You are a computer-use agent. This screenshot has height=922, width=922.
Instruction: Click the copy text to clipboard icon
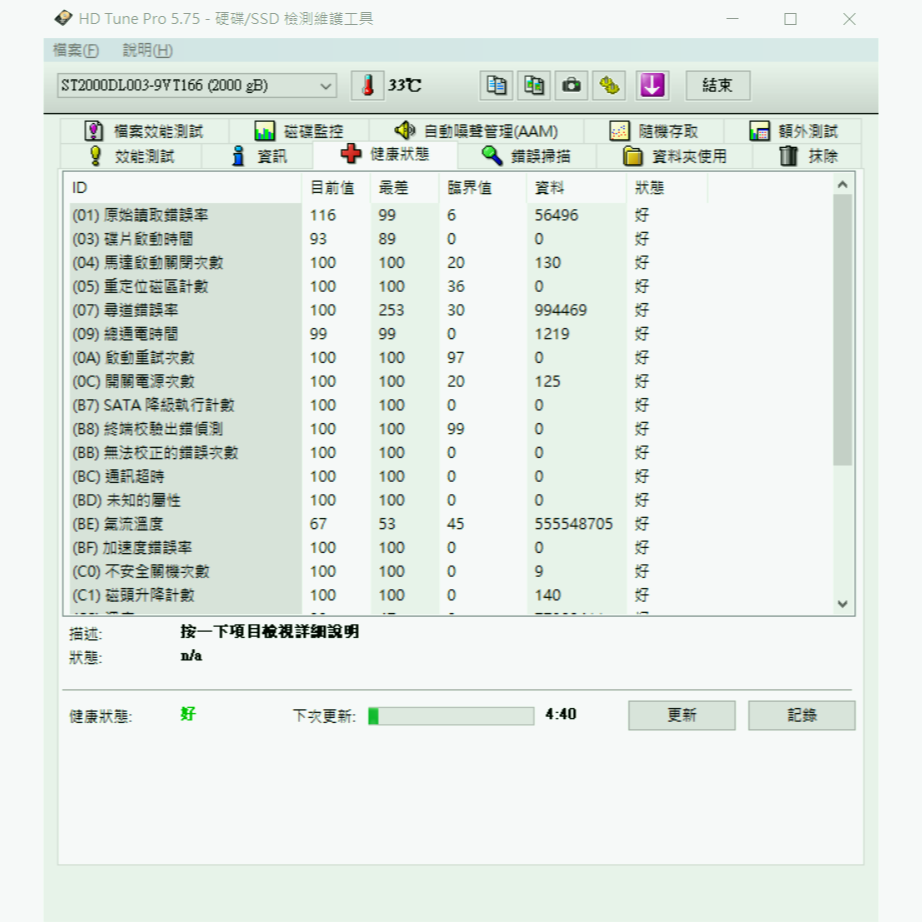click(496, 86)
